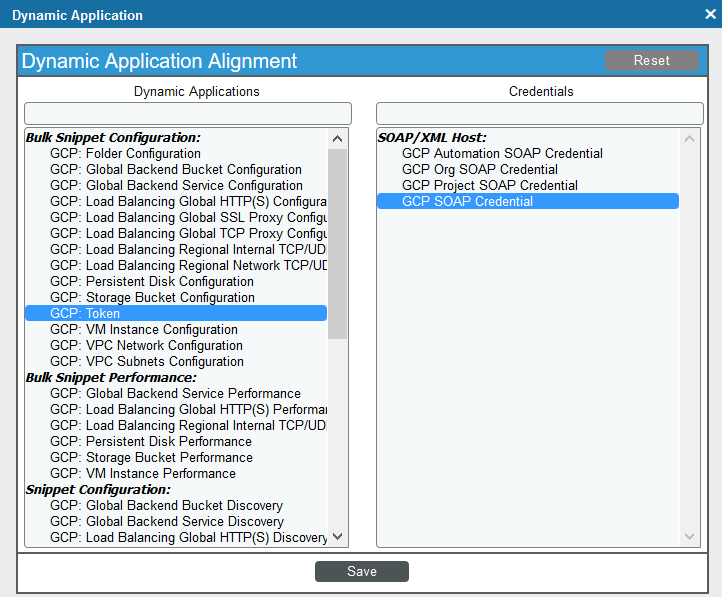Click the Bulk Snippet Configuration group header
Image resolution: width=722 pixels, height=597 pixels.
coord(113,138)
